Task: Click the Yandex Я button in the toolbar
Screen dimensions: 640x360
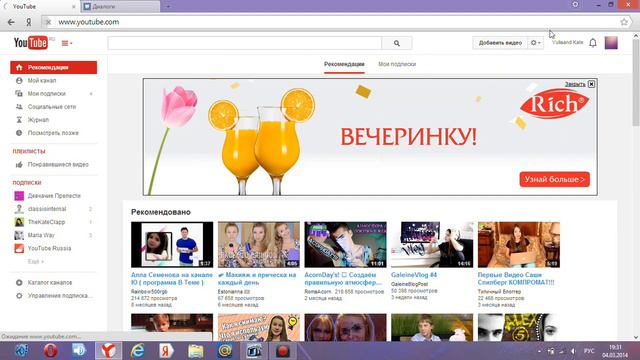Action: click(29, 22)
